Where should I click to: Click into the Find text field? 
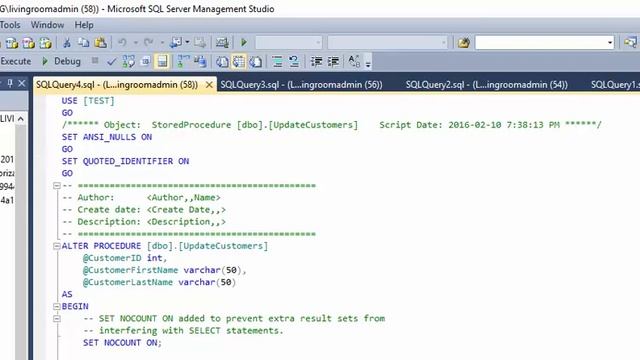[x=540, y=42]
